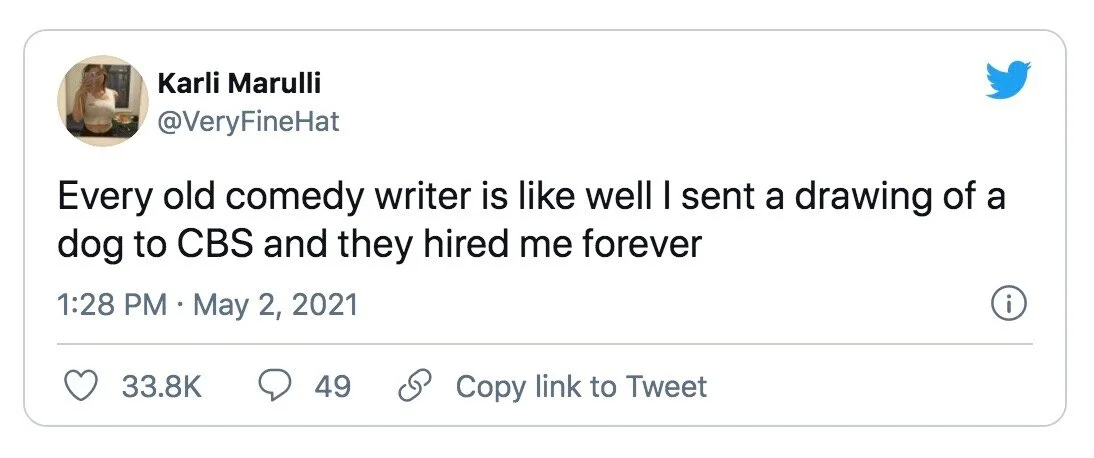This screenshot has height=458, width=1094.
Task: Select Copy link to Tweet
Action: [581, 387]
